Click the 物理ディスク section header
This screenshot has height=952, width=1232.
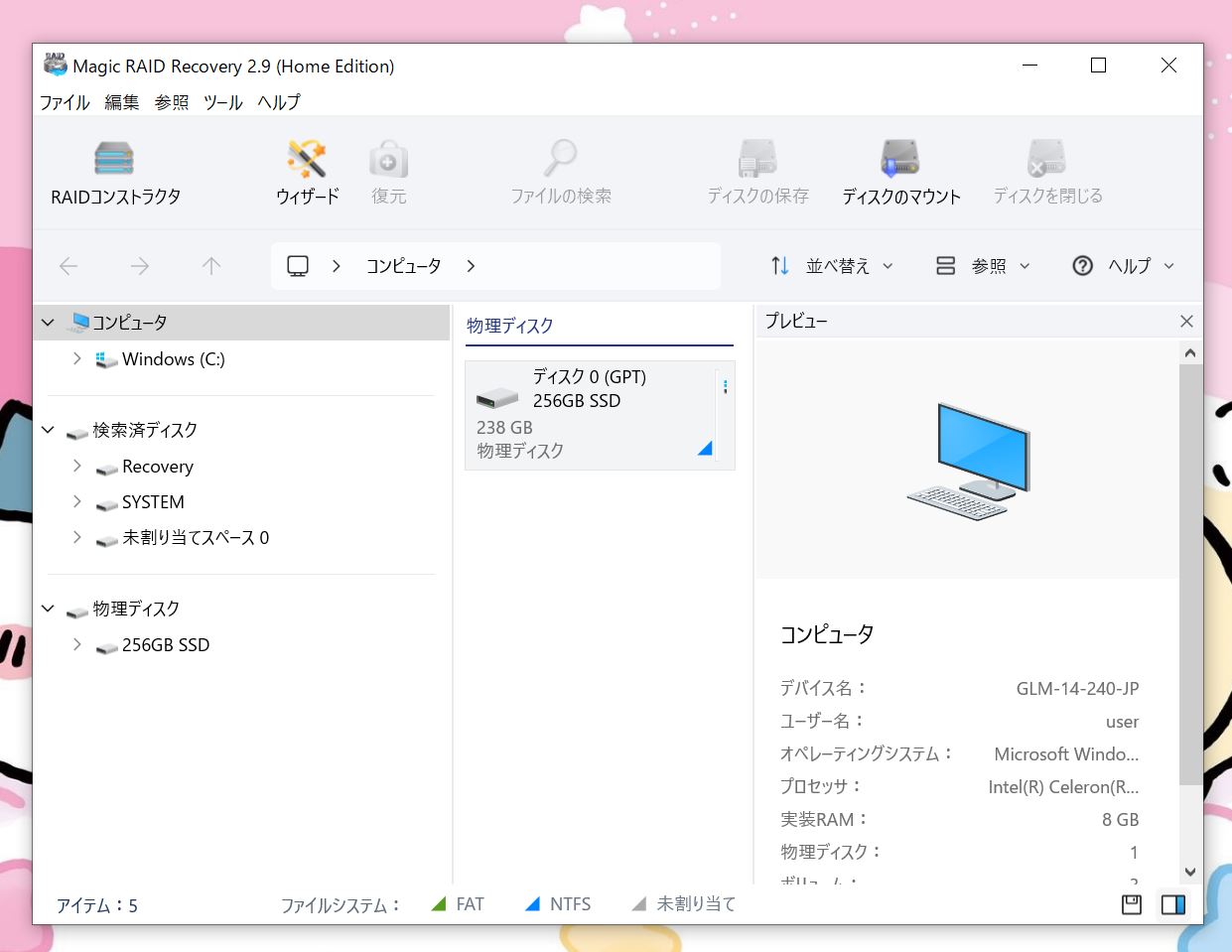pyautogui.click(x=510, y=326)
